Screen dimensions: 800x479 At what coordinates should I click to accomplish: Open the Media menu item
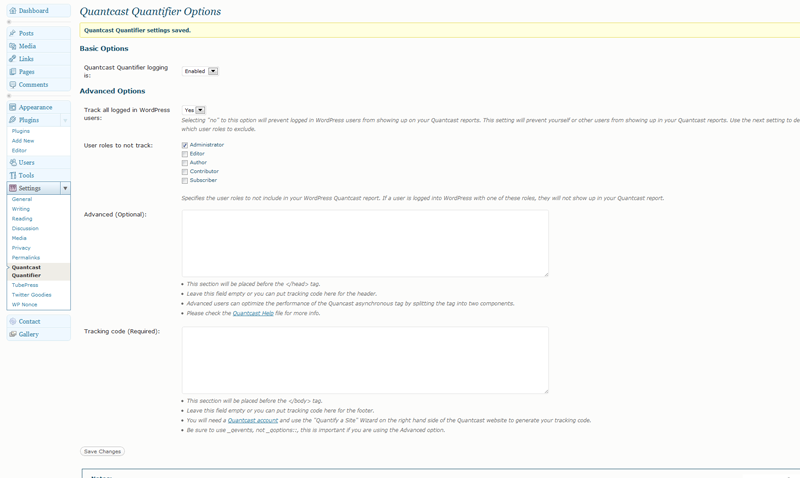pyautogui.click(x=38, y=46)
